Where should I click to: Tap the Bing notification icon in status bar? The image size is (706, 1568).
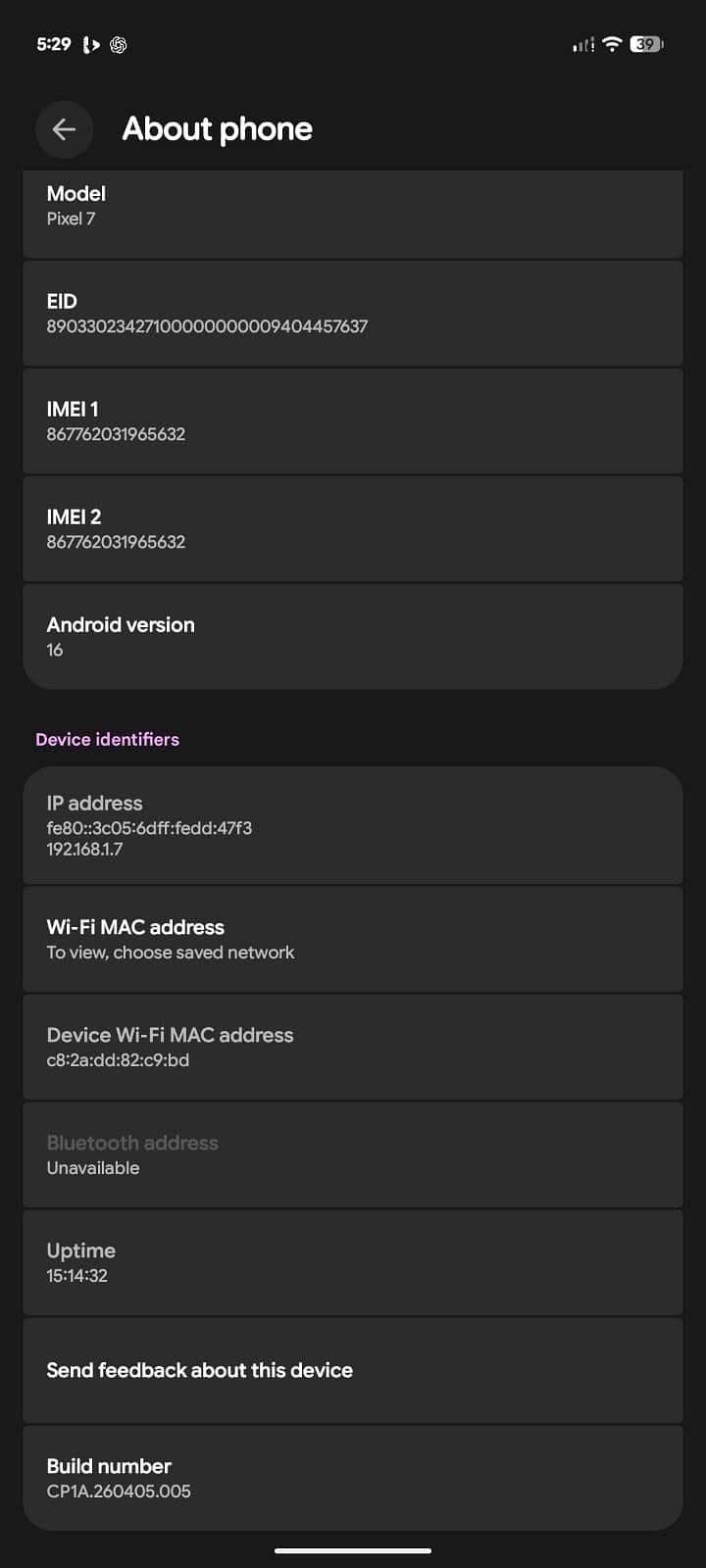pos(91,44)
